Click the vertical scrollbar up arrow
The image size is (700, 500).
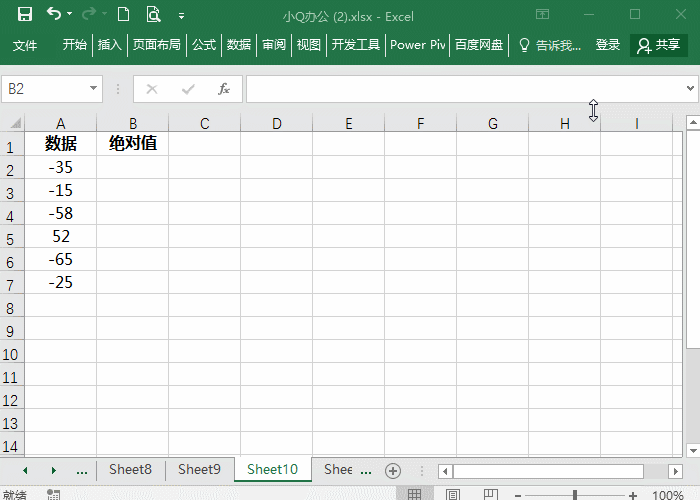point(693,122)
